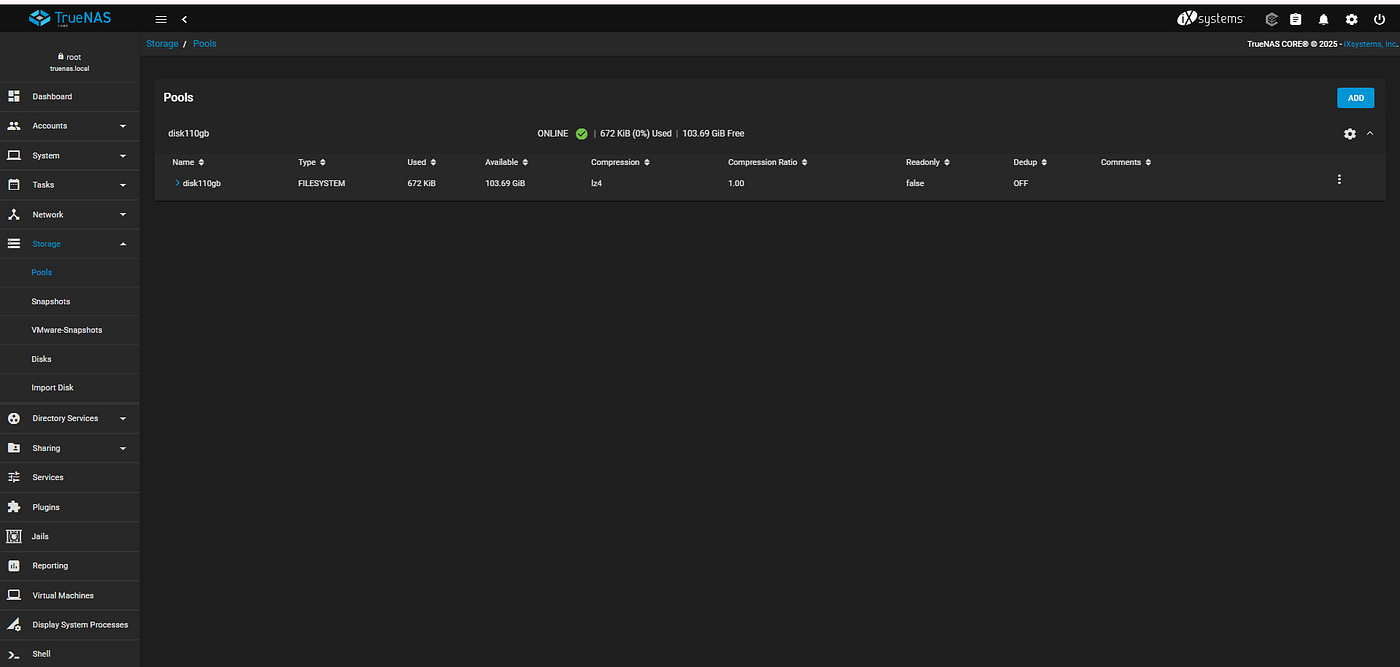Sort by Compression Ratio column
This screenshot has width=1400, height=667.
[x=768, y=162]
